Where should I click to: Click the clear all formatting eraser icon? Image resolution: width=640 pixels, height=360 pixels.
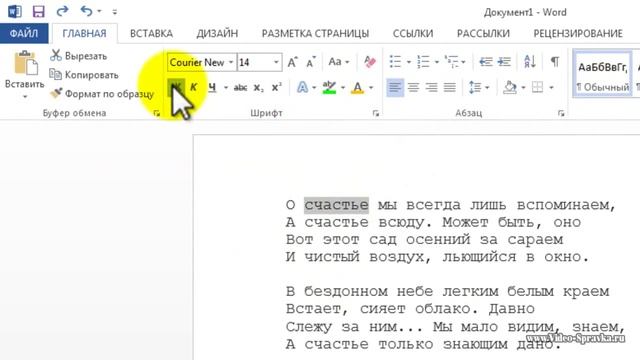(x=370, y=62)
